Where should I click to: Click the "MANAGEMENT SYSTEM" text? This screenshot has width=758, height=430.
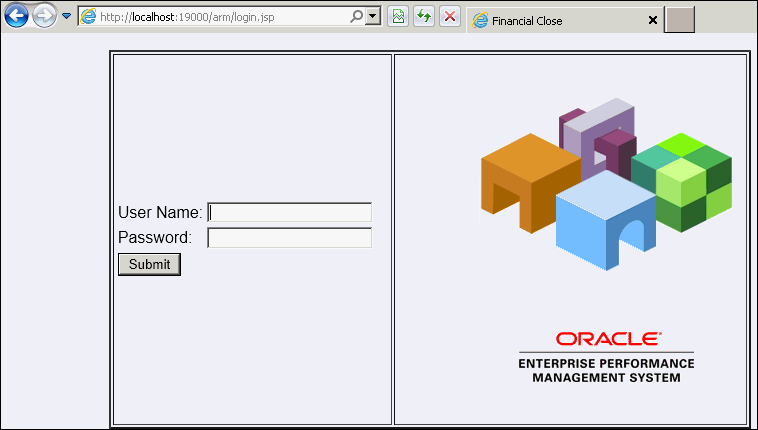[606, 378]
